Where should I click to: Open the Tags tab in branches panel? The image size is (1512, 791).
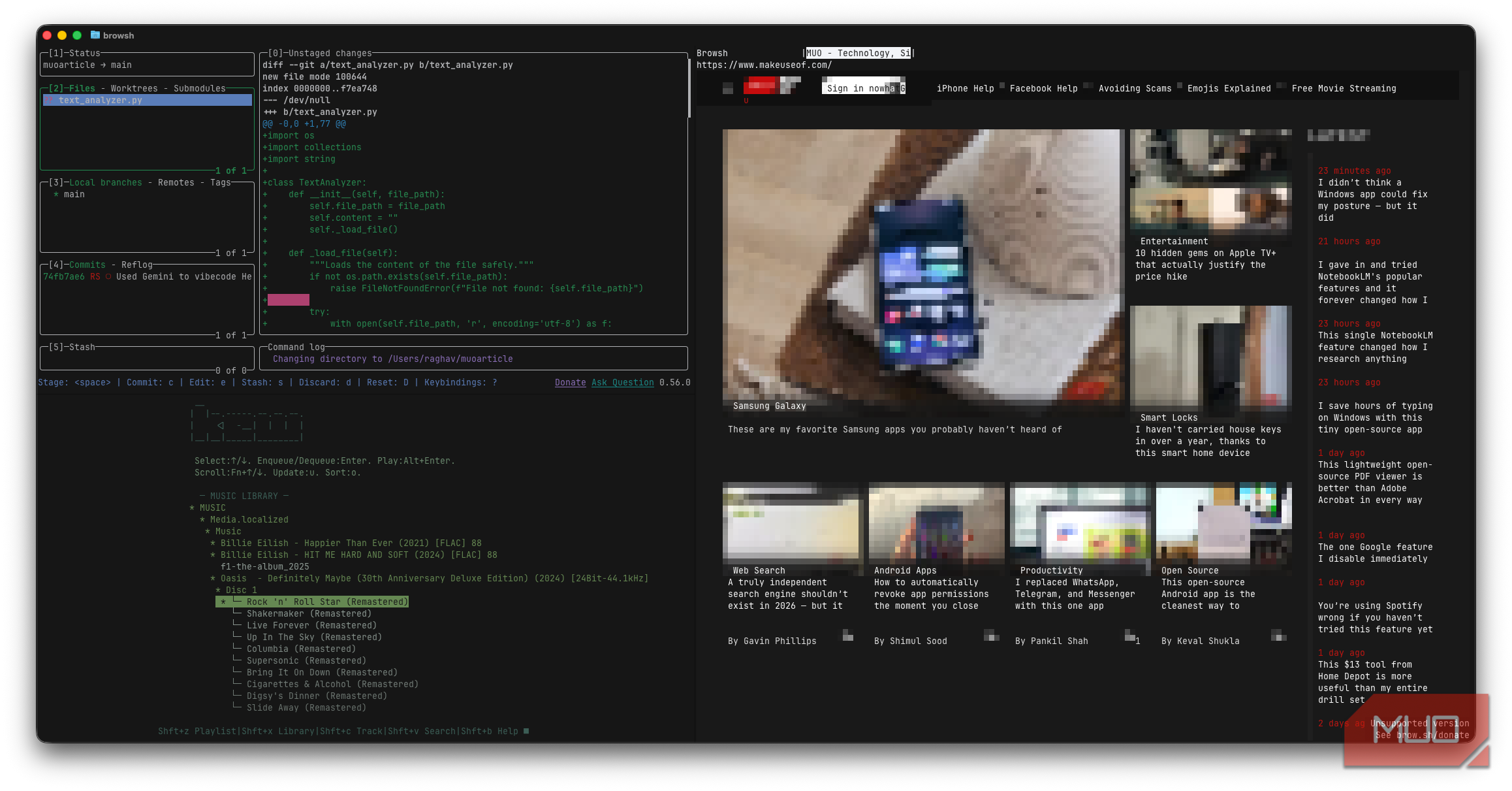pyautogui.click(x=220, y=182)
